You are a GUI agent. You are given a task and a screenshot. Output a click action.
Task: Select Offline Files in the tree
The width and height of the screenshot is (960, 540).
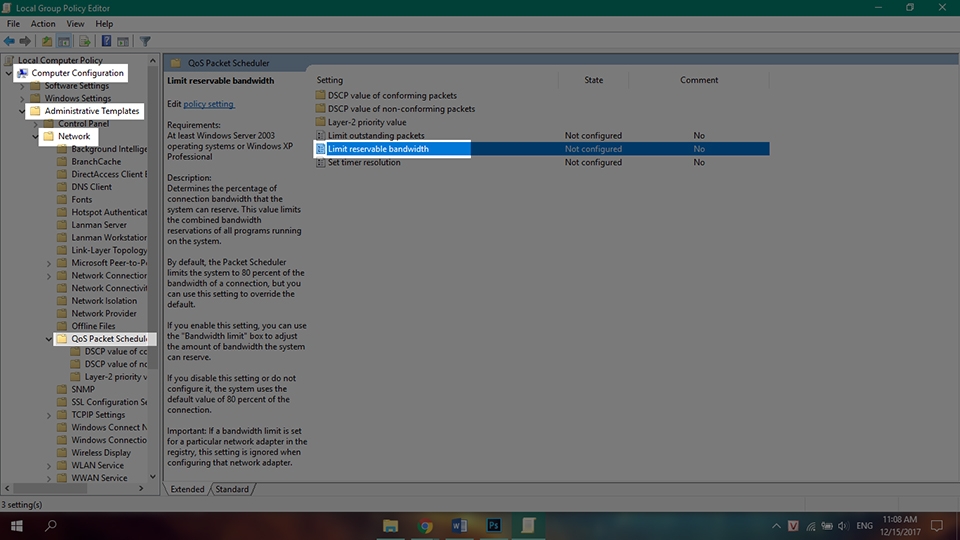point(93,326)
